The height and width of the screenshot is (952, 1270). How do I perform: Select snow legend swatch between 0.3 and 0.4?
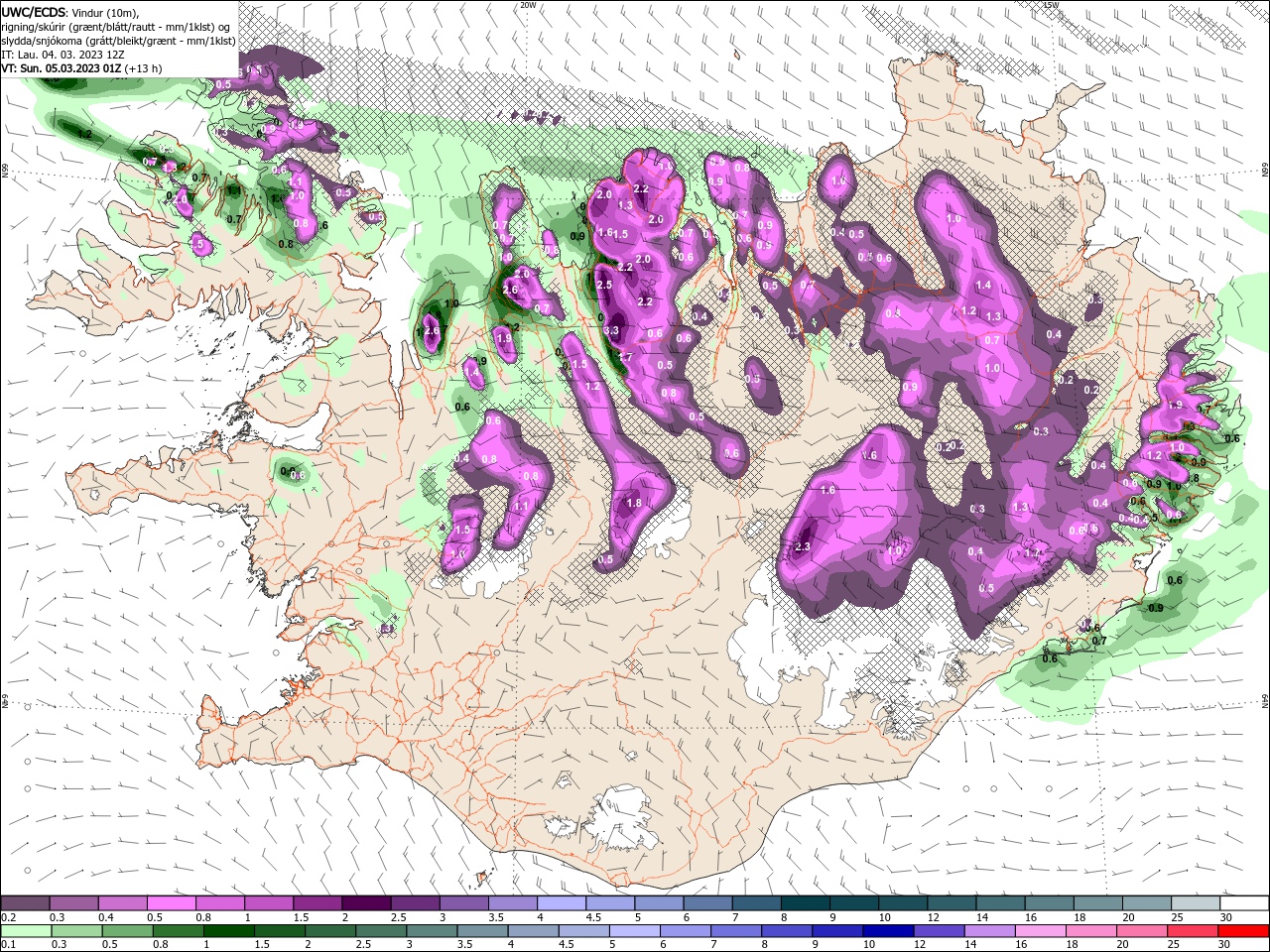coord(74,903)
